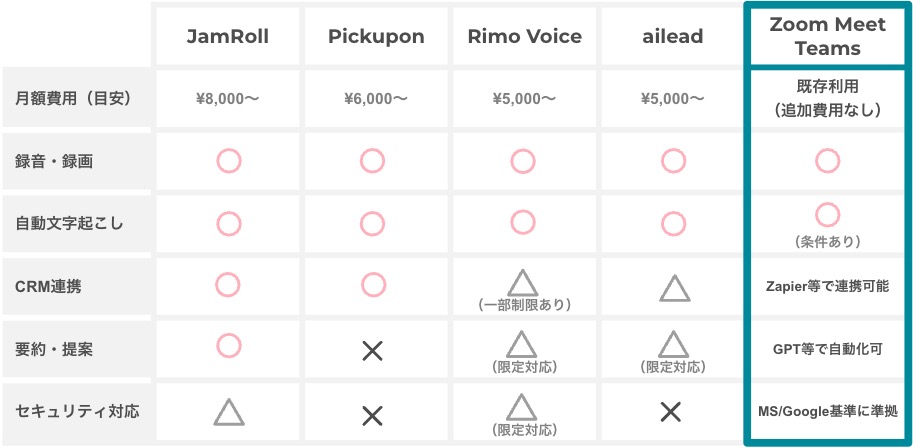
Task: Click the triangle for ailead 要約・提案
Action: coord(673,344)
